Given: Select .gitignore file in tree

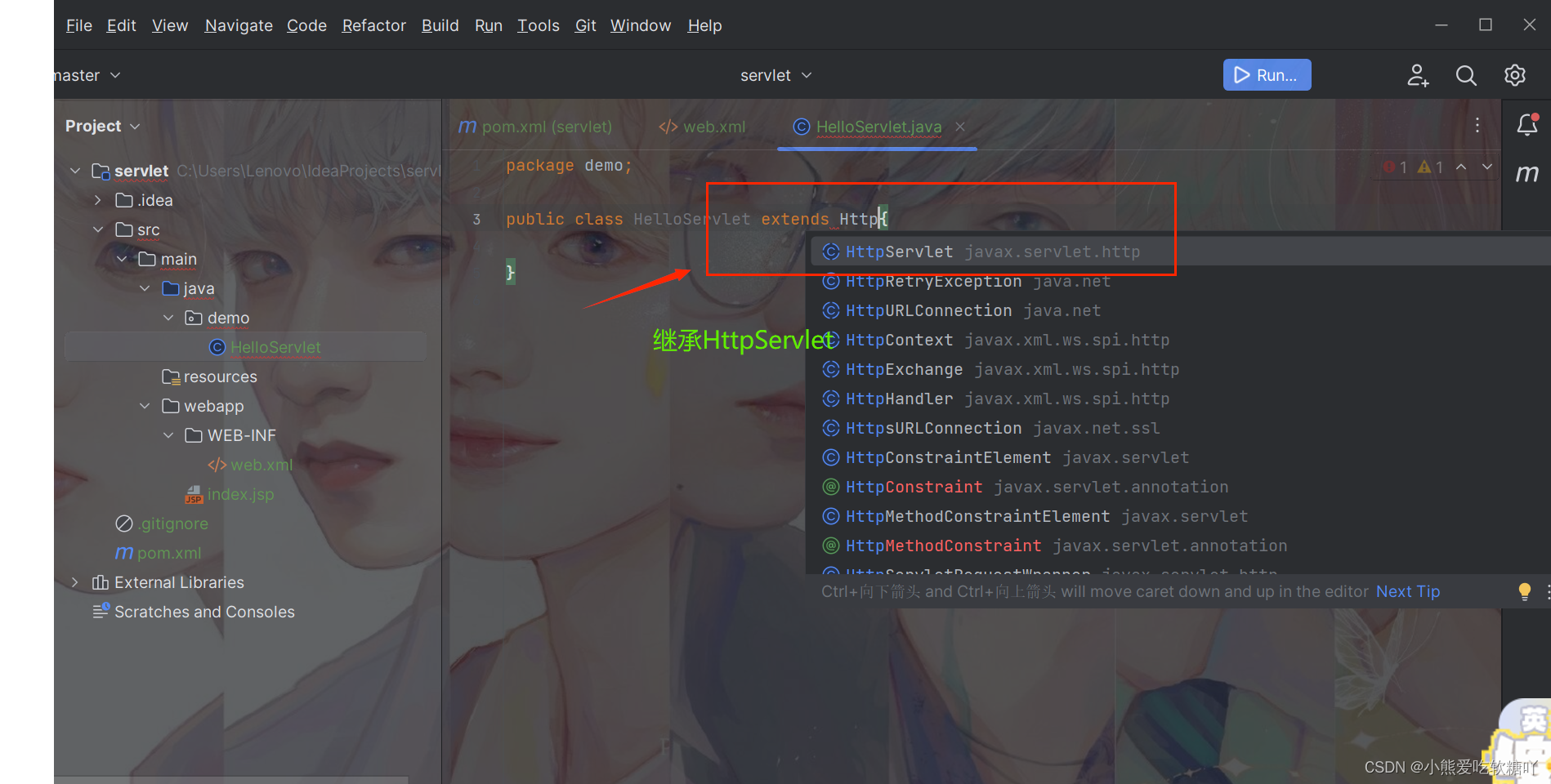Looking at the screenshot, I should point(162,523).
